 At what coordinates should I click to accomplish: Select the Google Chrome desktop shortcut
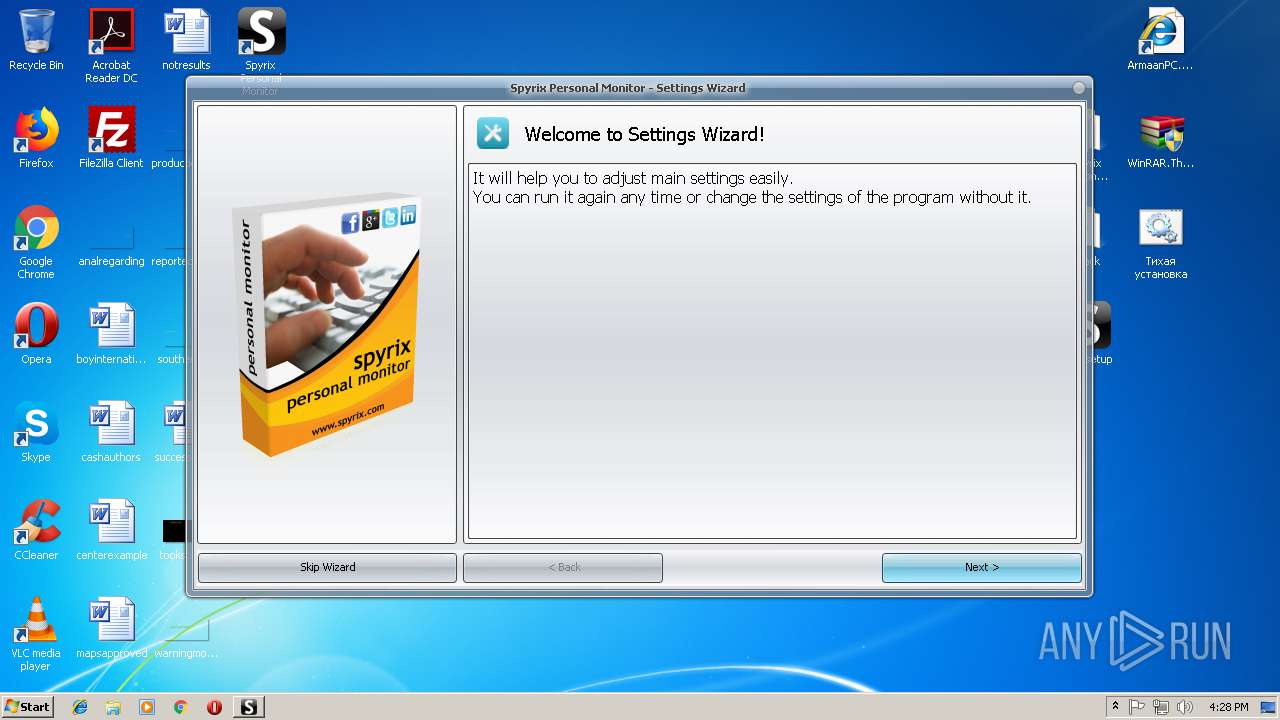pos(36,242)
